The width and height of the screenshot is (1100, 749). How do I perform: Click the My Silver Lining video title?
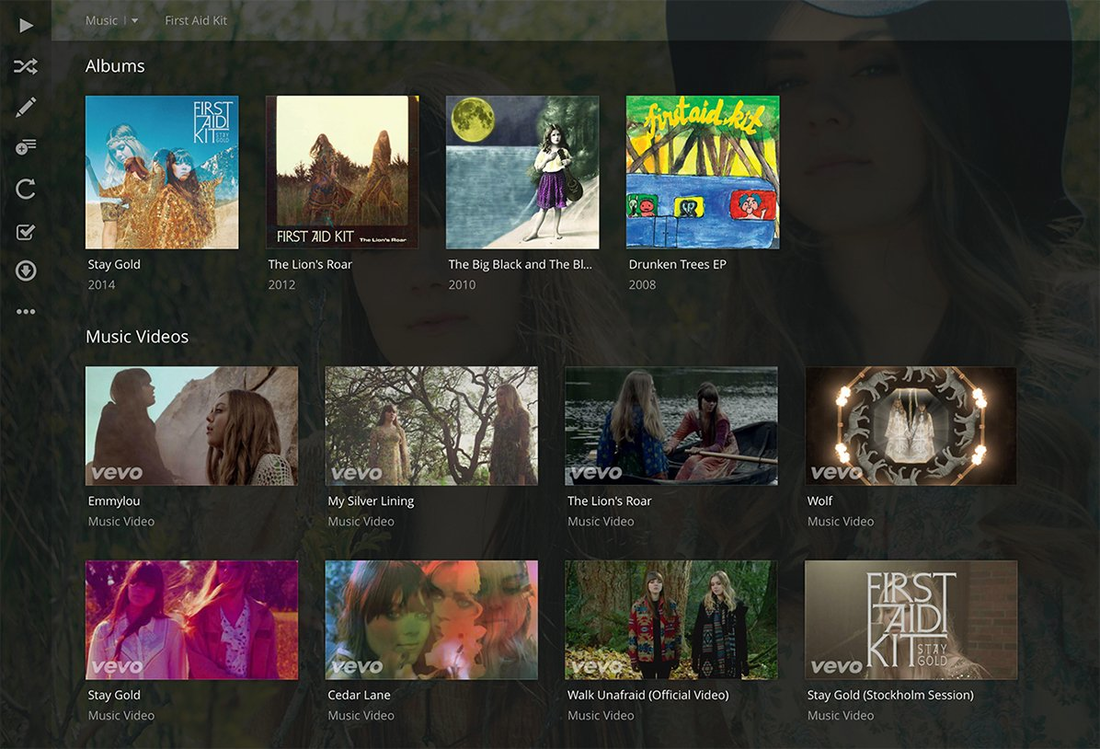(371, 501)
